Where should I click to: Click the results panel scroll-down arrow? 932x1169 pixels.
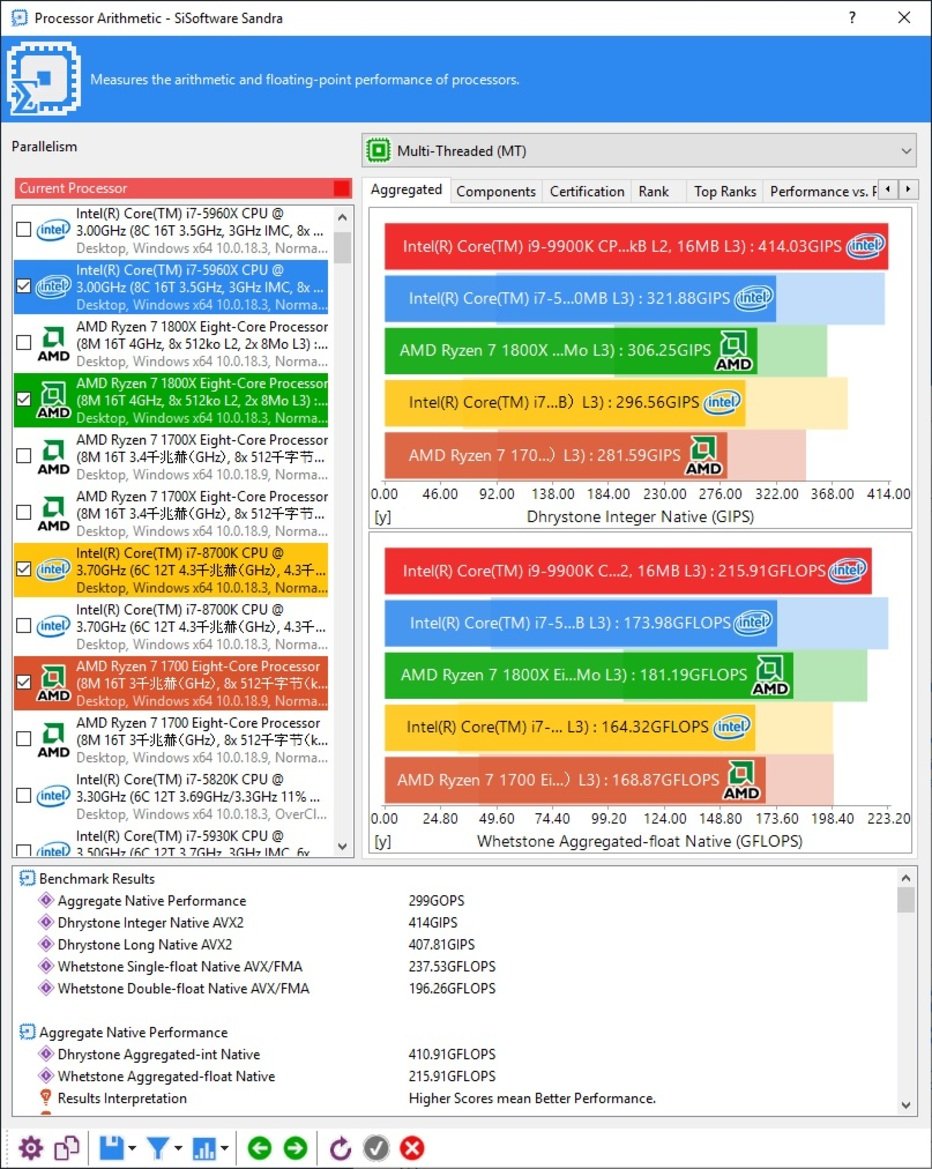[x=906, y=1105]
